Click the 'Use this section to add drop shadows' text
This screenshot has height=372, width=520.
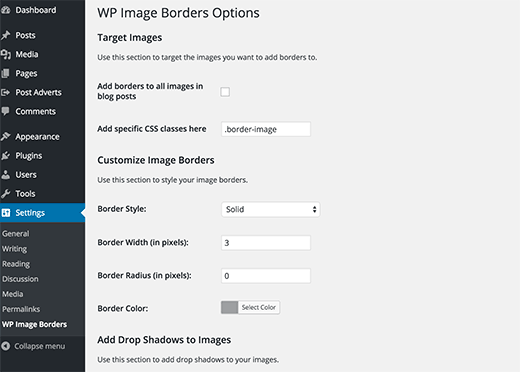188,360
